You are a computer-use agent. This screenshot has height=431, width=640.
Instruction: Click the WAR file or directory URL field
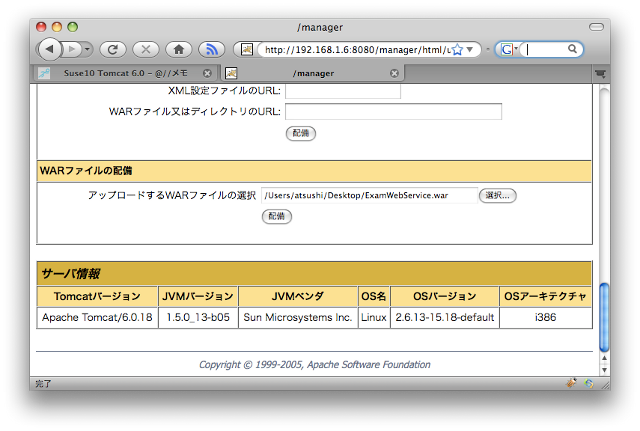point(392,112)
